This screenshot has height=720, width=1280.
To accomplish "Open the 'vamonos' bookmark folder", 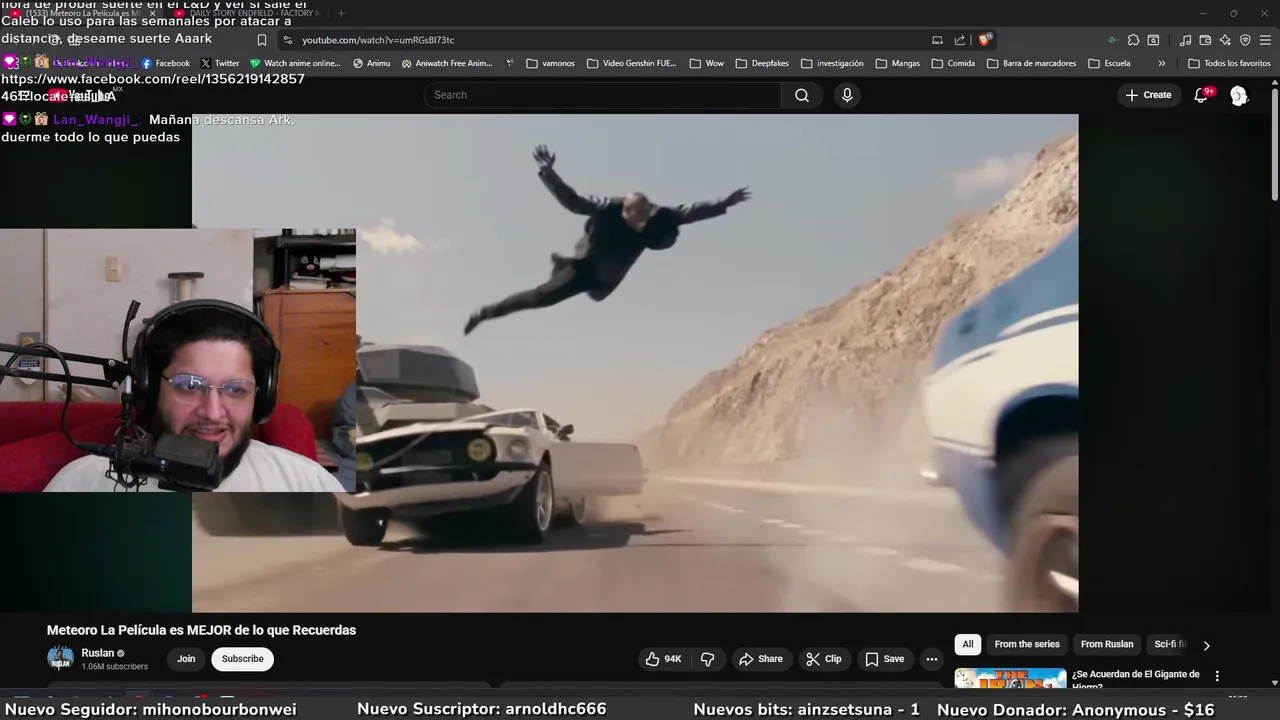I will (550, 63).
